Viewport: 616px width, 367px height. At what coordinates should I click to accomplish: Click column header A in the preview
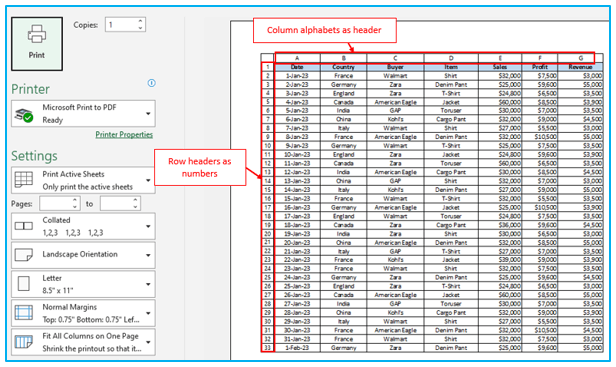point(297,58)
